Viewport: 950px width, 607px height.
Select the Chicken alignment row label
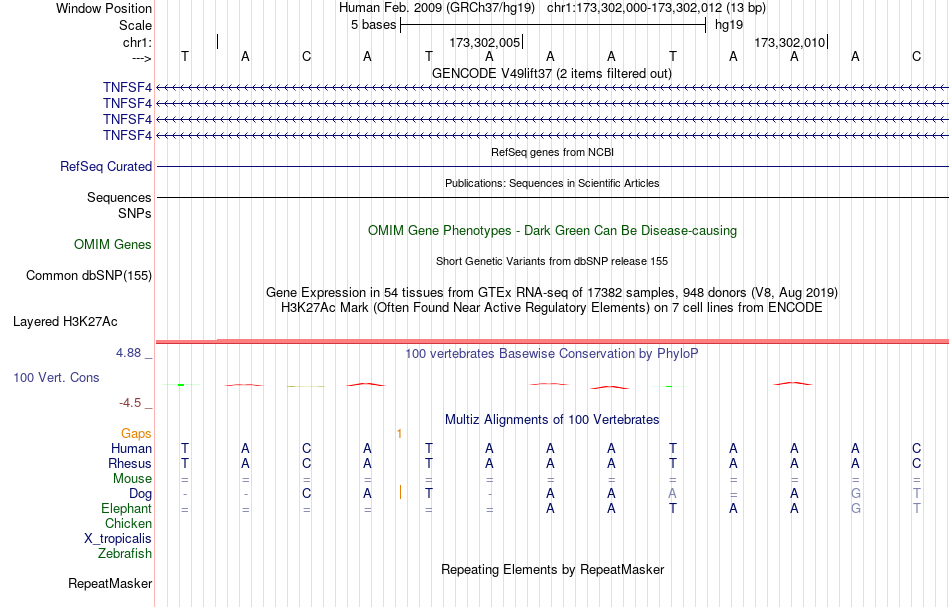click(128, 523)
